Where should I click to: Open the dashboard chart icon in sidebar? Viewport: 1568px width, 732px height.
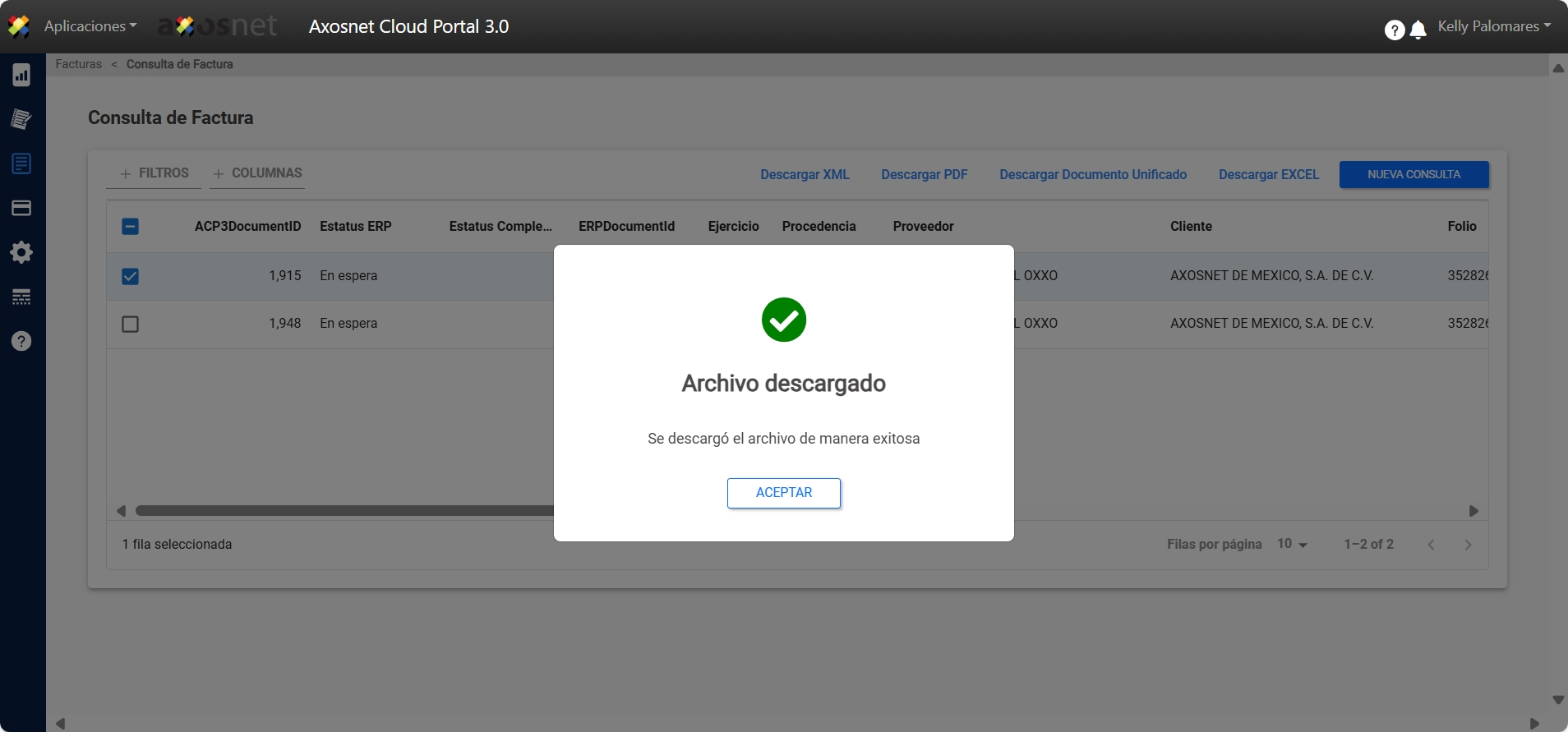click(x=21, y=76)
